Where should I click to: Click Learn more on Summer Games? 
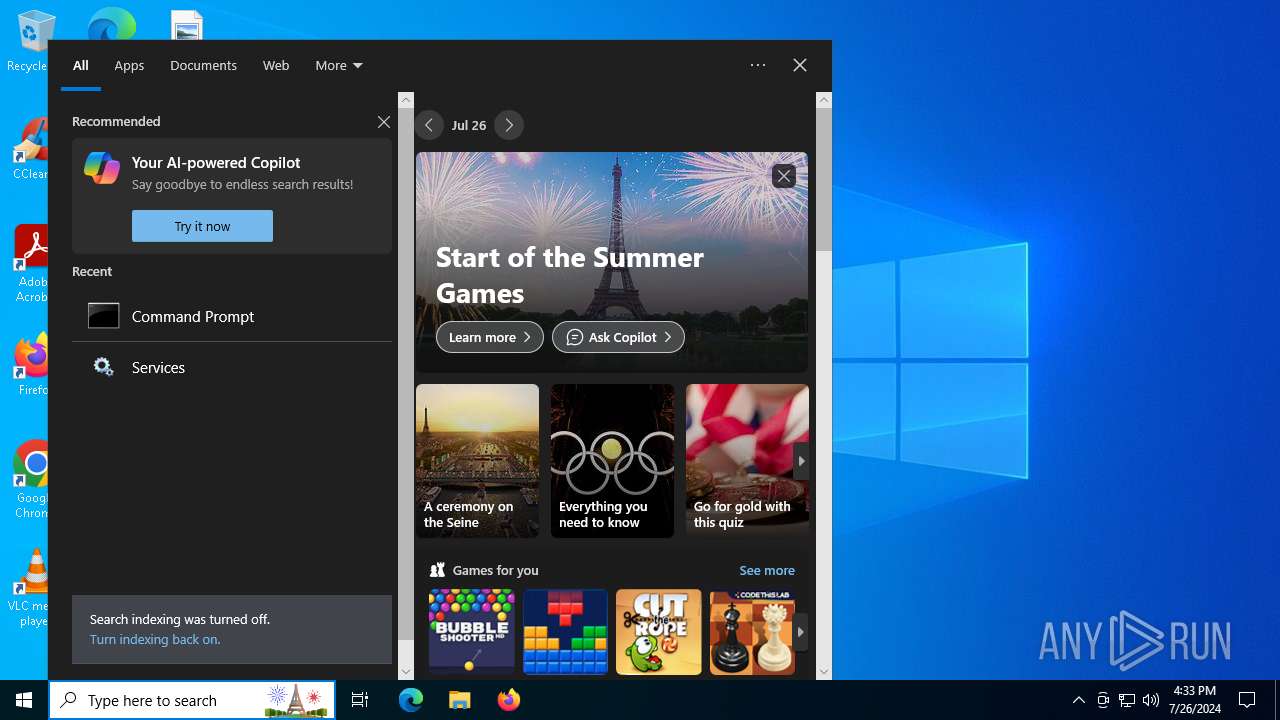click(490, 337)
